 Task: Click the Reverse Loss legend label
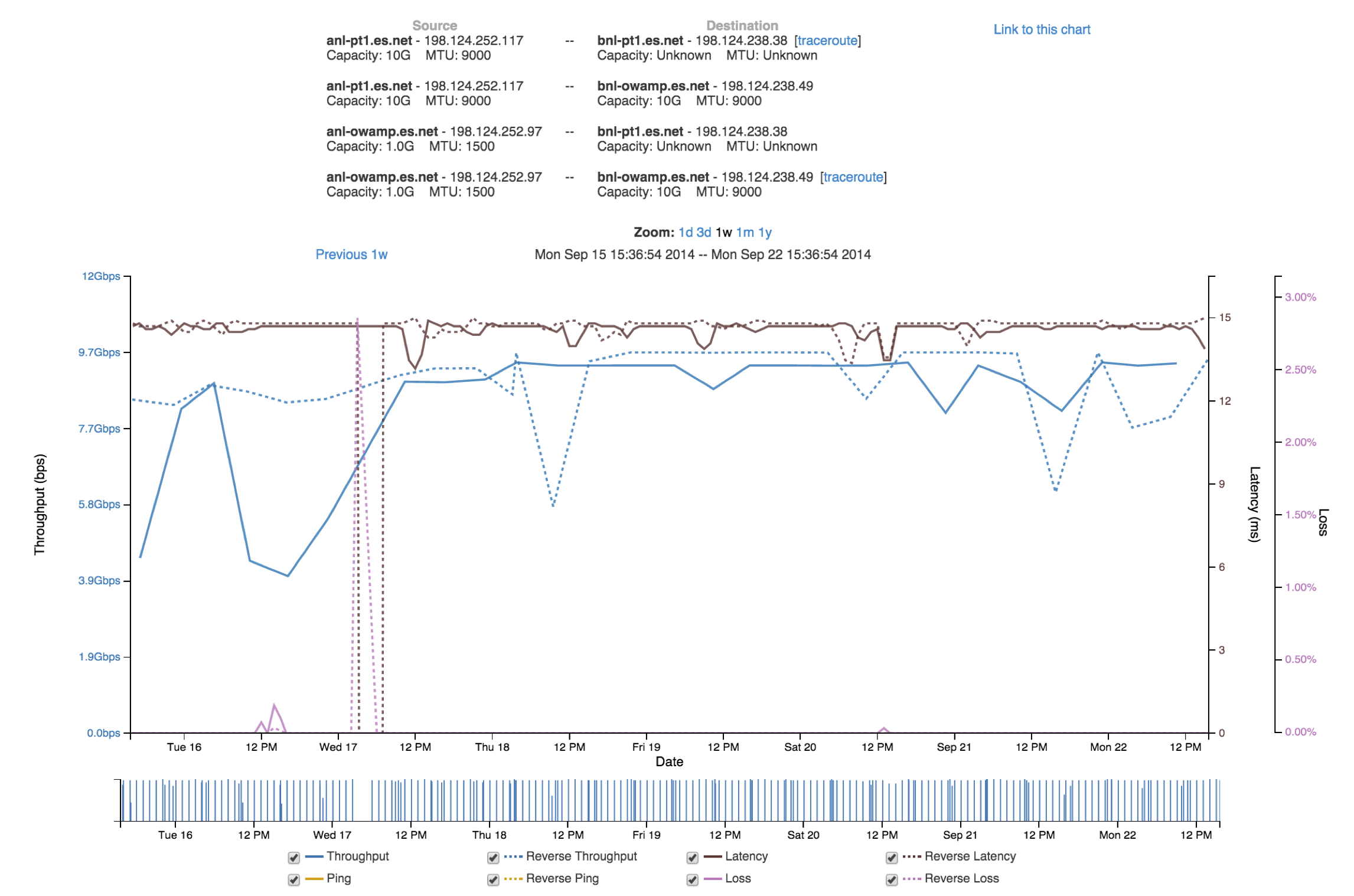coord(962,878)
